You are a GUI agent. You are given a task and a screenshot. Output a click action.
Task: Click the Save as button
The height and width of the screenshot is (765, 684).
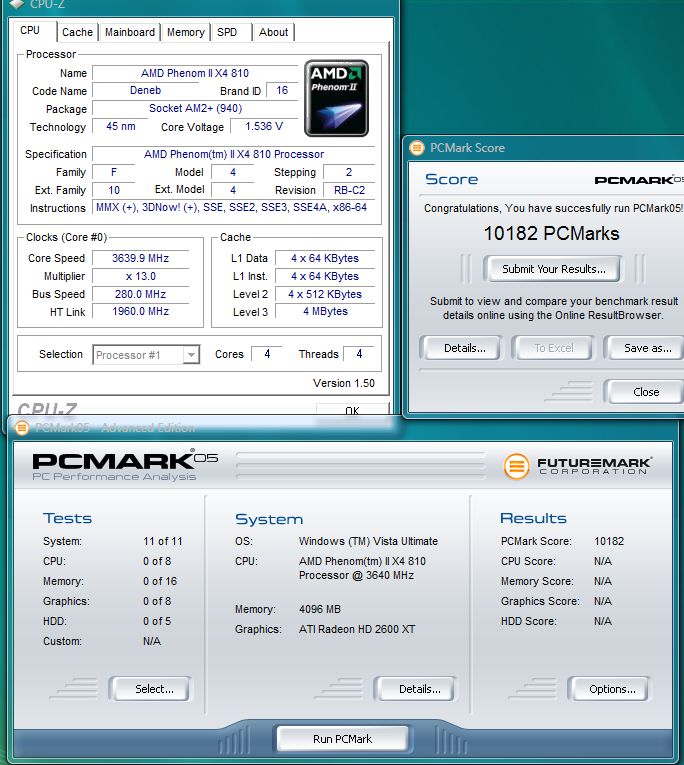pos(644,348)
